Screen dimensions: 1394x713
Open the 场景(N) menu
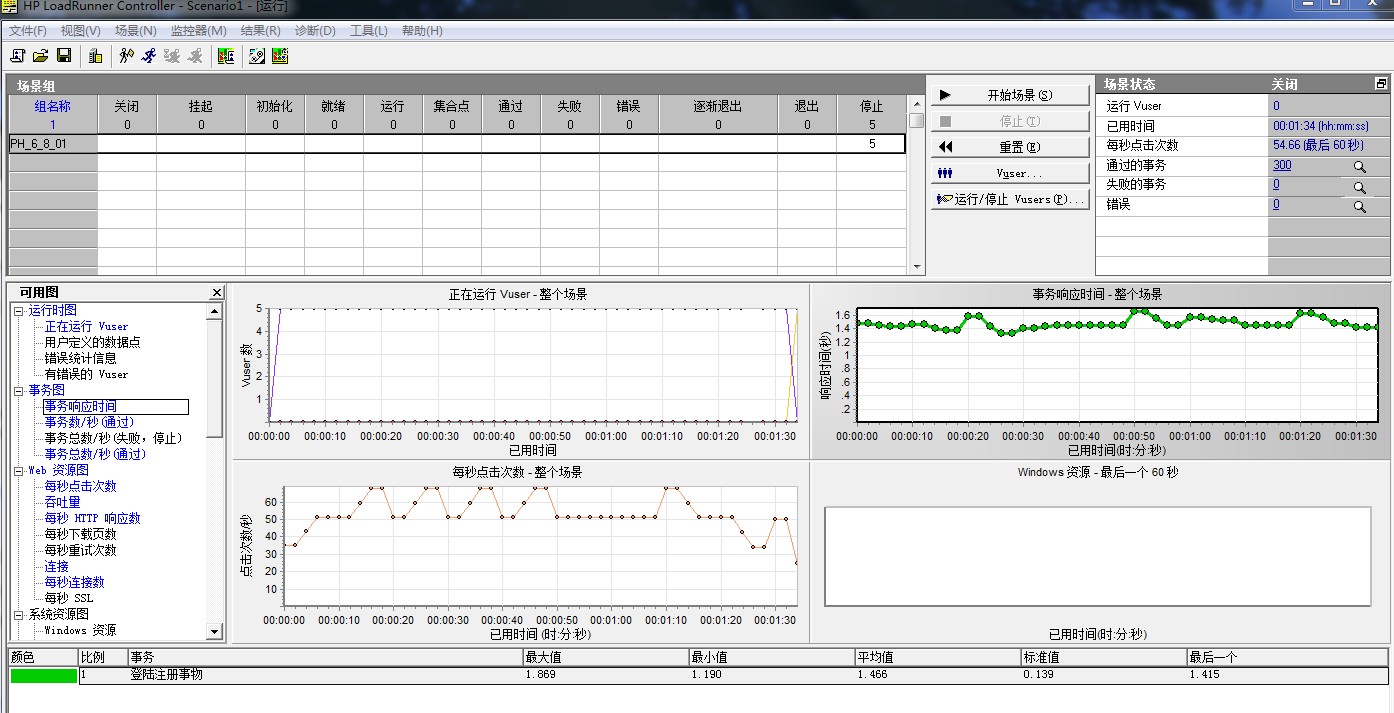click(x=135, y=31)
